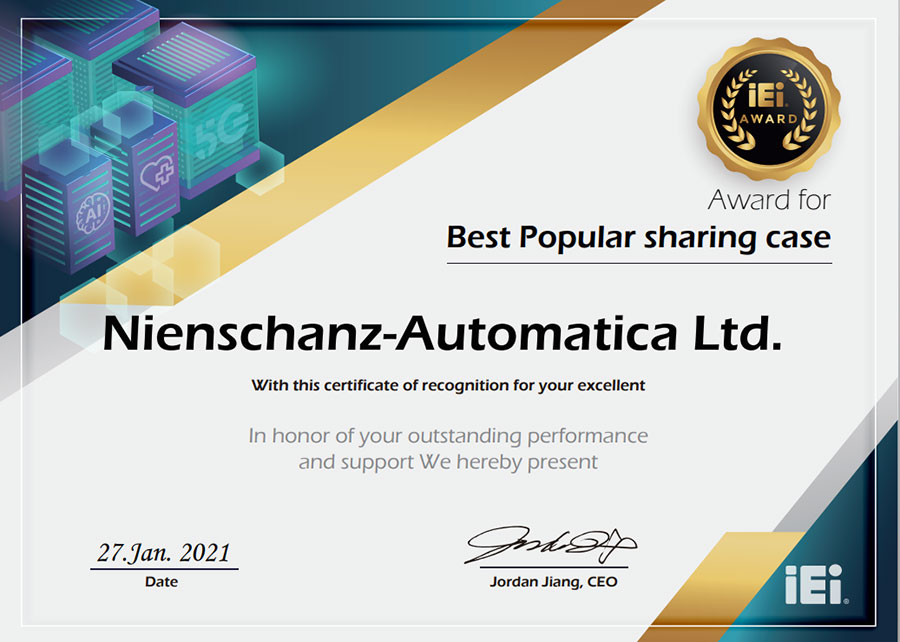Click "In honor of your outstanding performance"
This screenshot has height=642, width=900.
(448, 436)
